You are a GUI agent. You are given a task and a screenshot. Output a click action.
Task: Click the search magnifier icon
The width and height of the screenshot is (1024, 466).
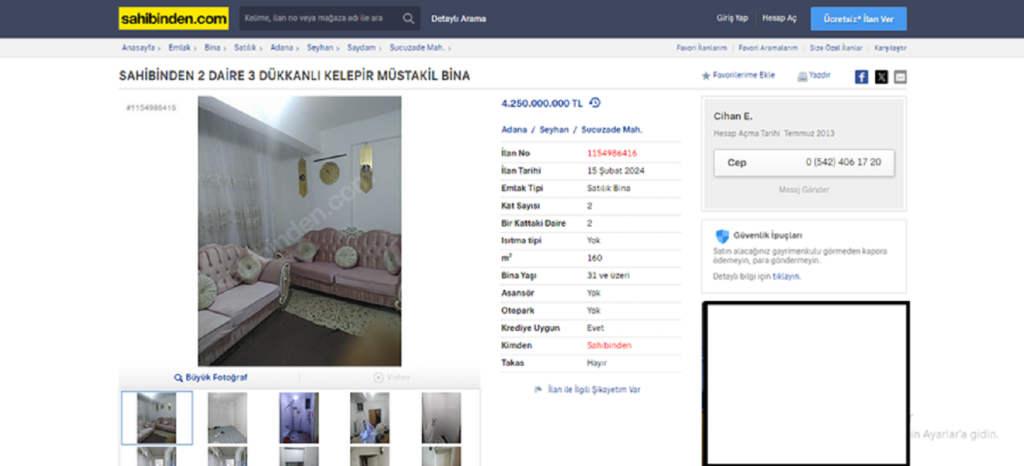coord(409,19)
